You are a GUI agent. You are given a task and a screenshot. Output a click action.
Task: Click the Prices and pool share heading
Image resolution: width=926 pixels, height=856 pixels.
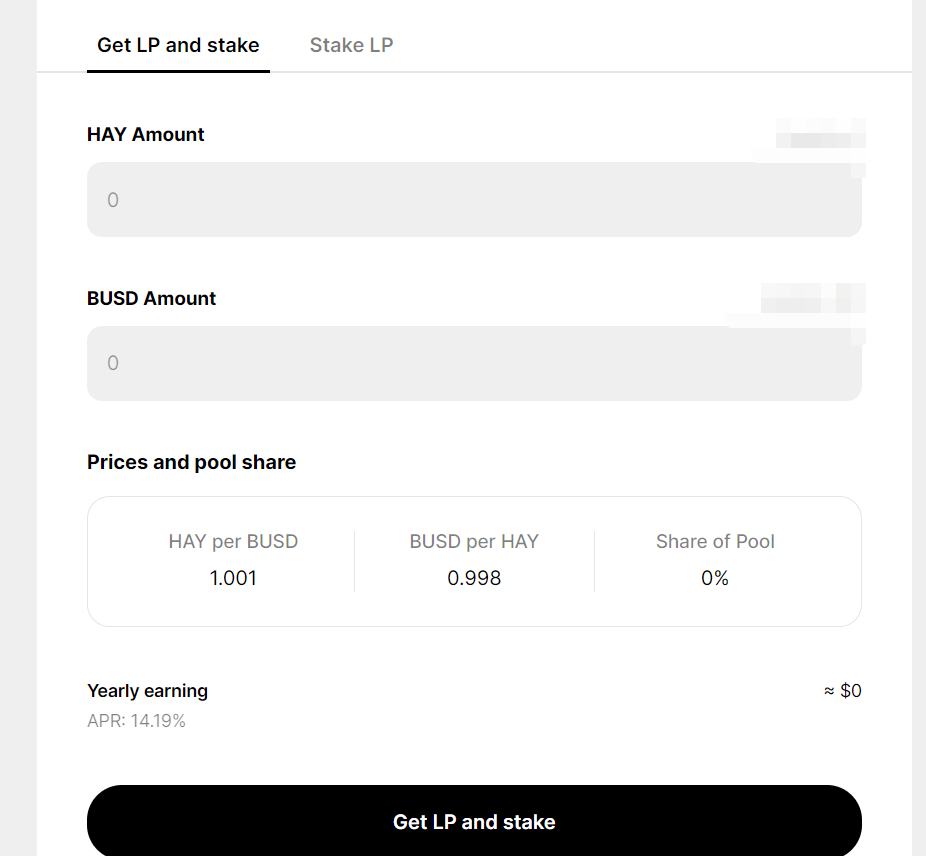point(191,461)
